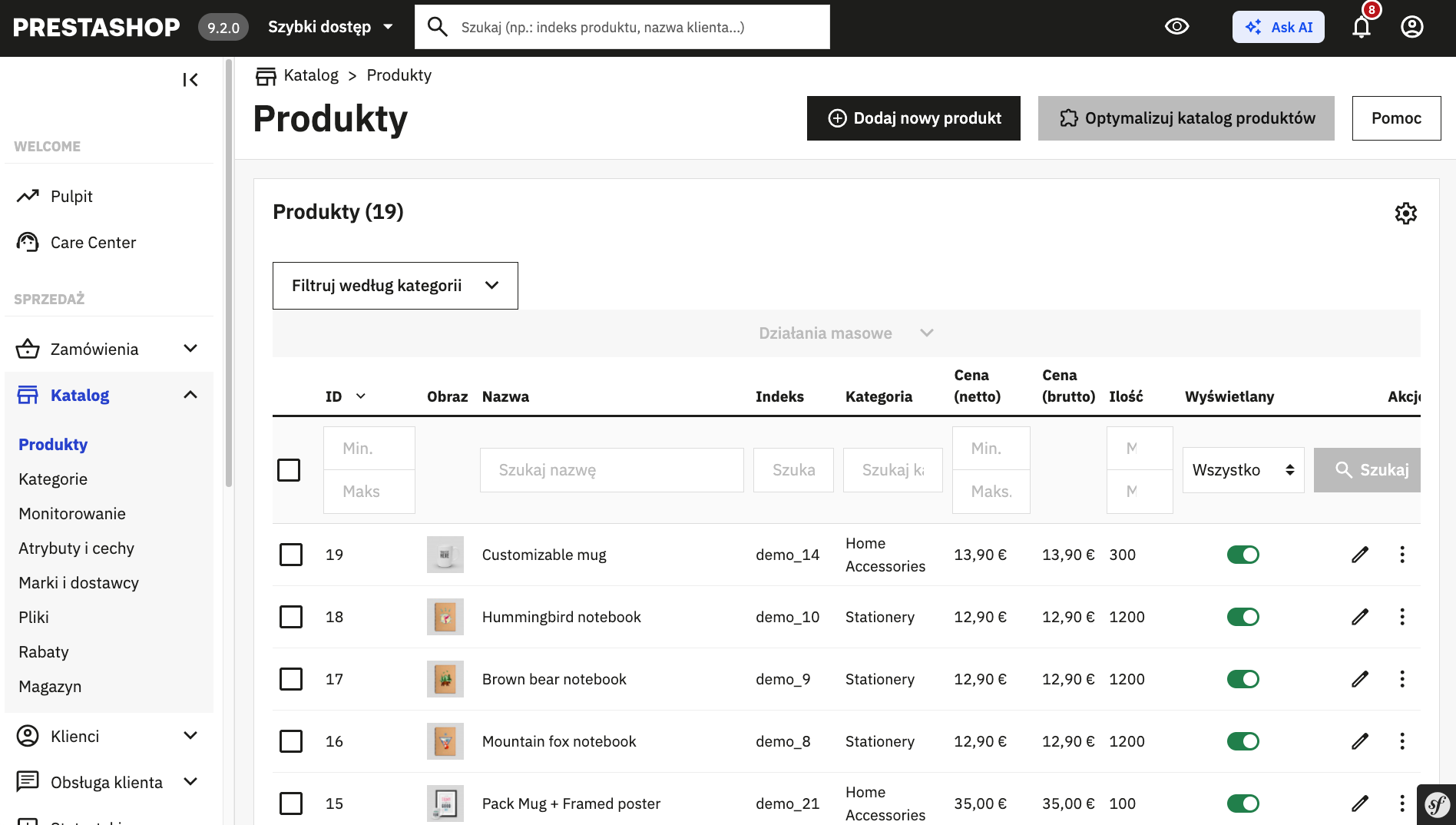The width and height of the screenshot is (1456, 825).
Task: Open the Symfony debug toolbar icon
Action: 1437,804
